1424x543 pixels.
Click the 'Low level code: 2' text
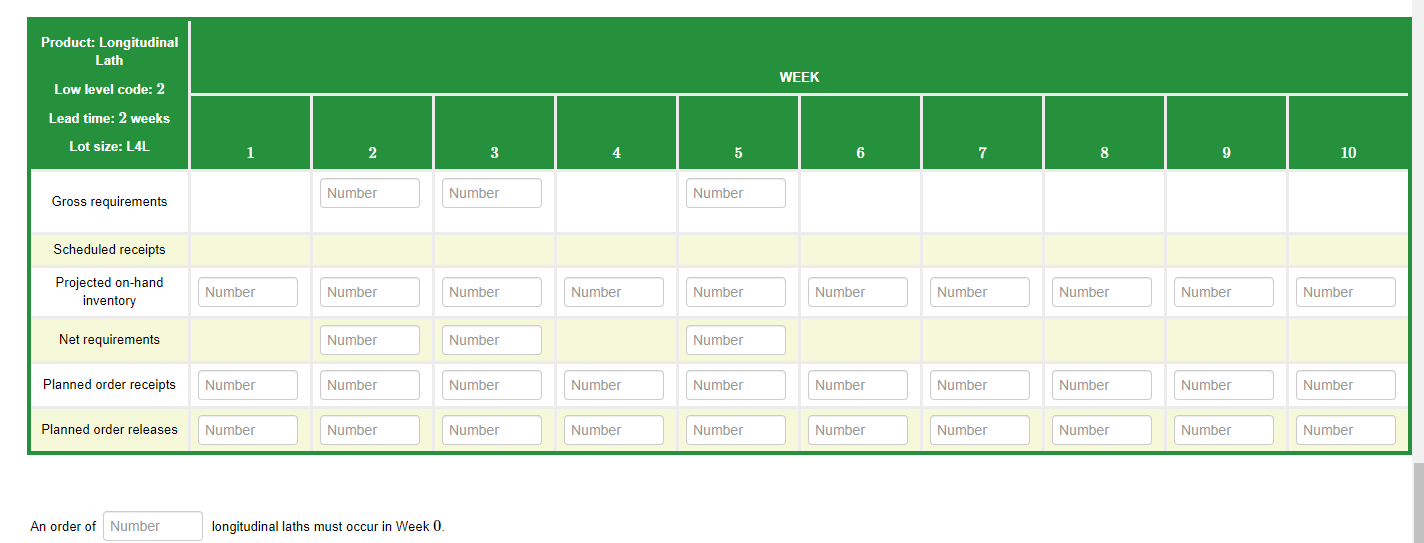tap(110, 89)
